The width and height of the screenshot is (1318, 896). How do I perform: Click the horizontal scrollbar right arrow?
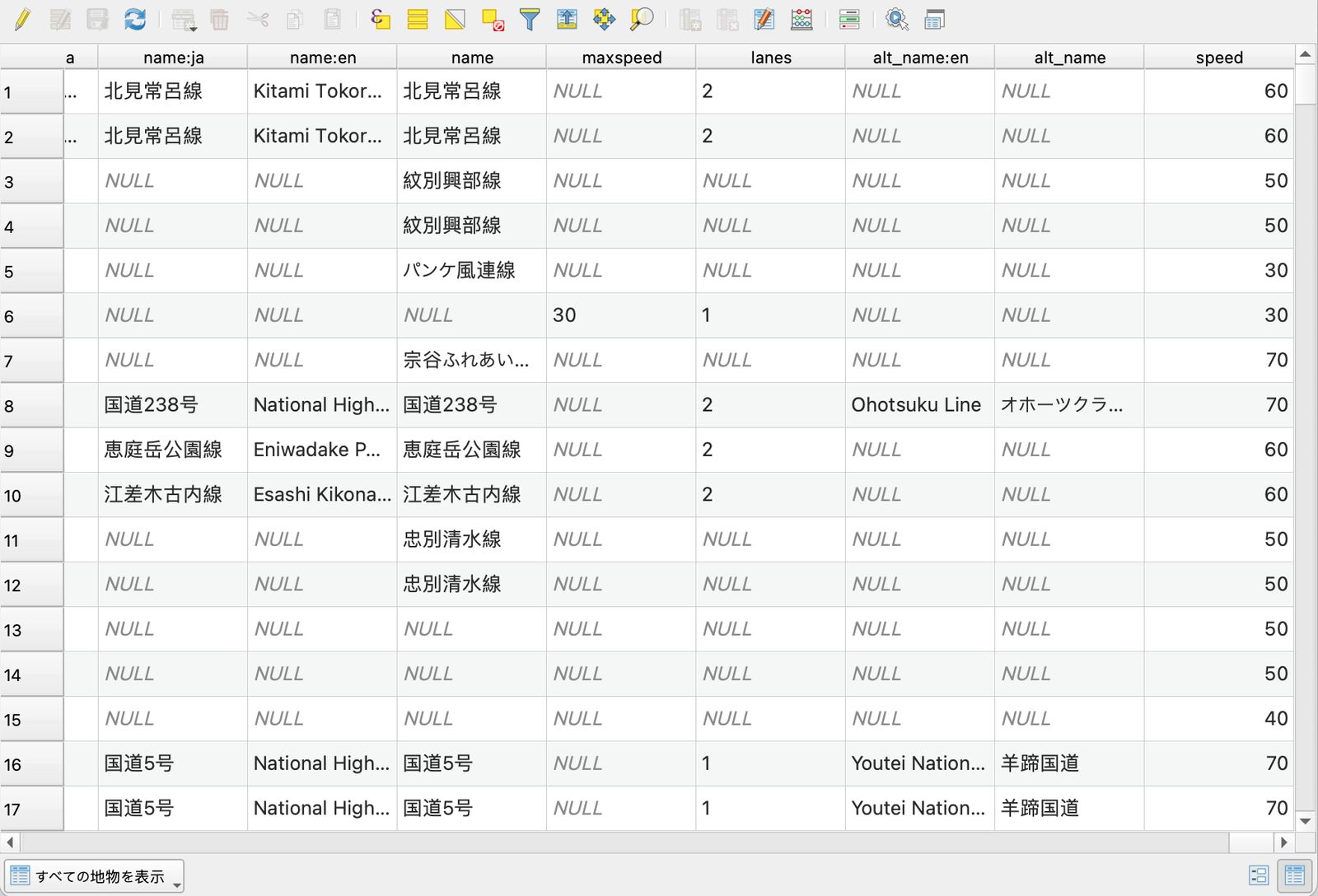tap(1283, 842)
